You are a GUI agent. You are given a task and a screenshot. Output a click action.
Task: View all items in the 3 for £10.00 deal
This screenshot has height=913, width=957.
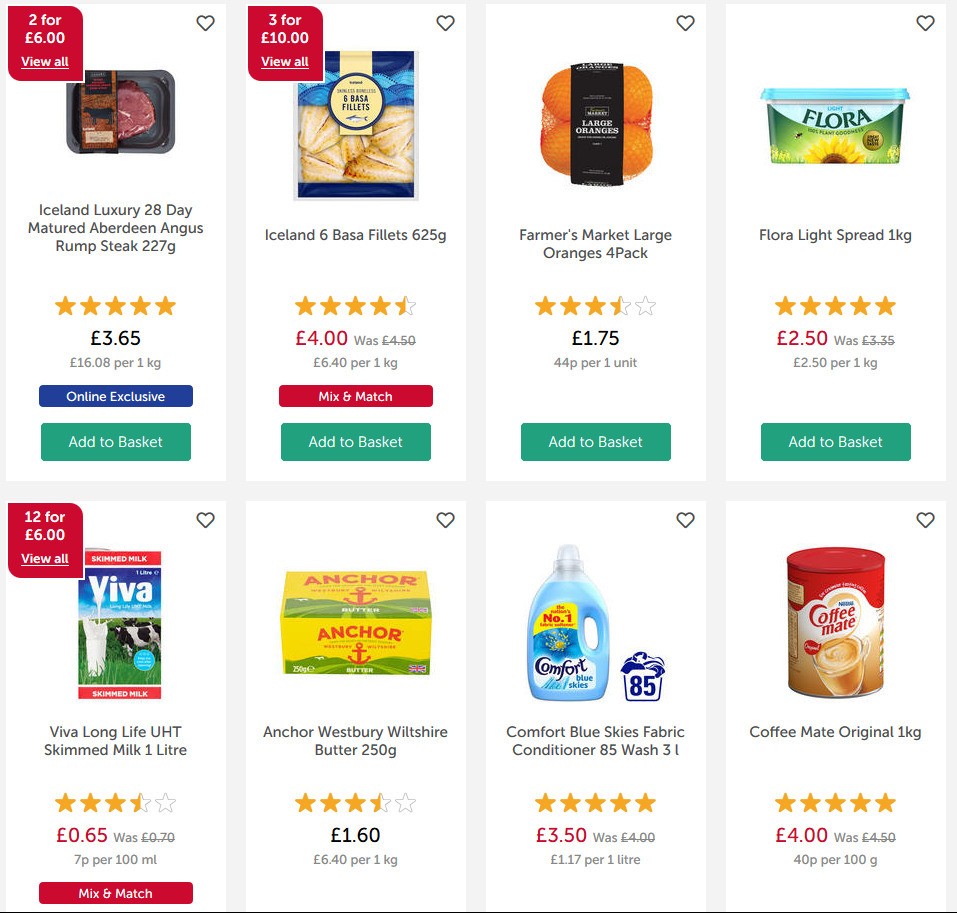point(284,61)
